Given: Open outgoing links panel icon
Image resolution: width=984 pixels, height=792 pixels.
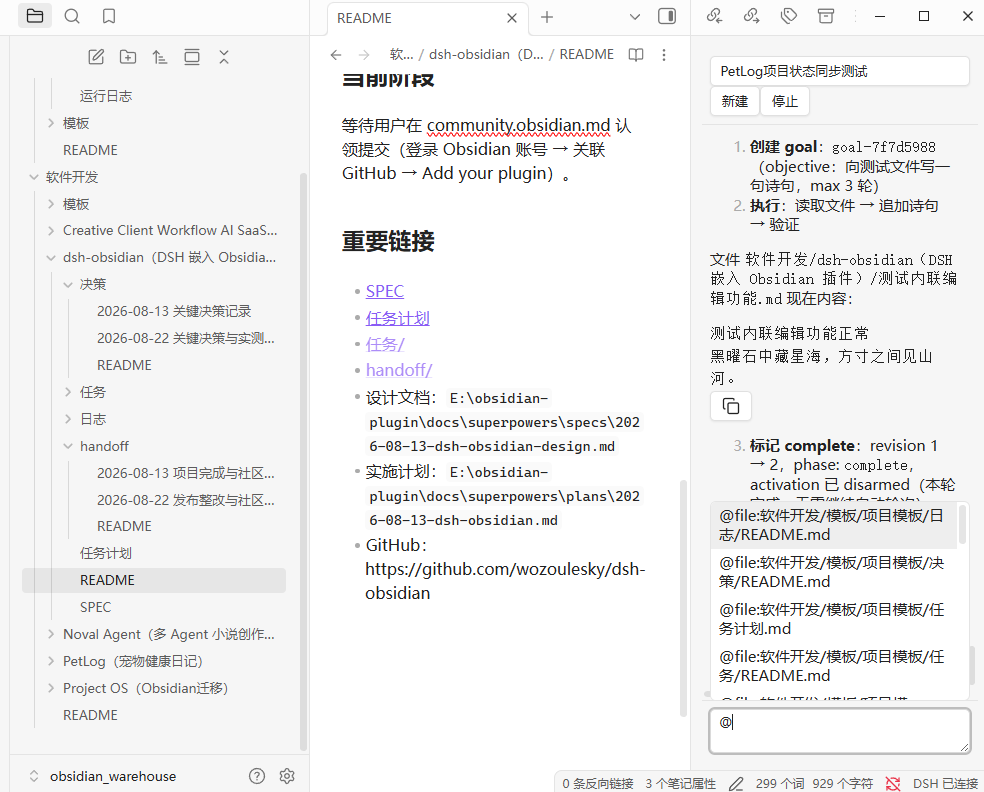Looking at the screenshot, I should [x=751, y=16].
